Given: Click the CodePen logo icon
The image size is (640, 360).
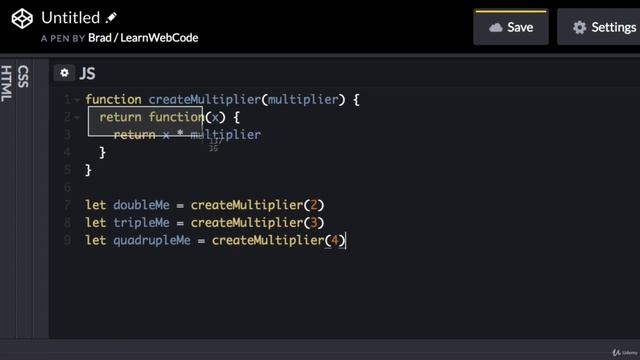Looking at the screenshot, I should [x=22, y=19].
